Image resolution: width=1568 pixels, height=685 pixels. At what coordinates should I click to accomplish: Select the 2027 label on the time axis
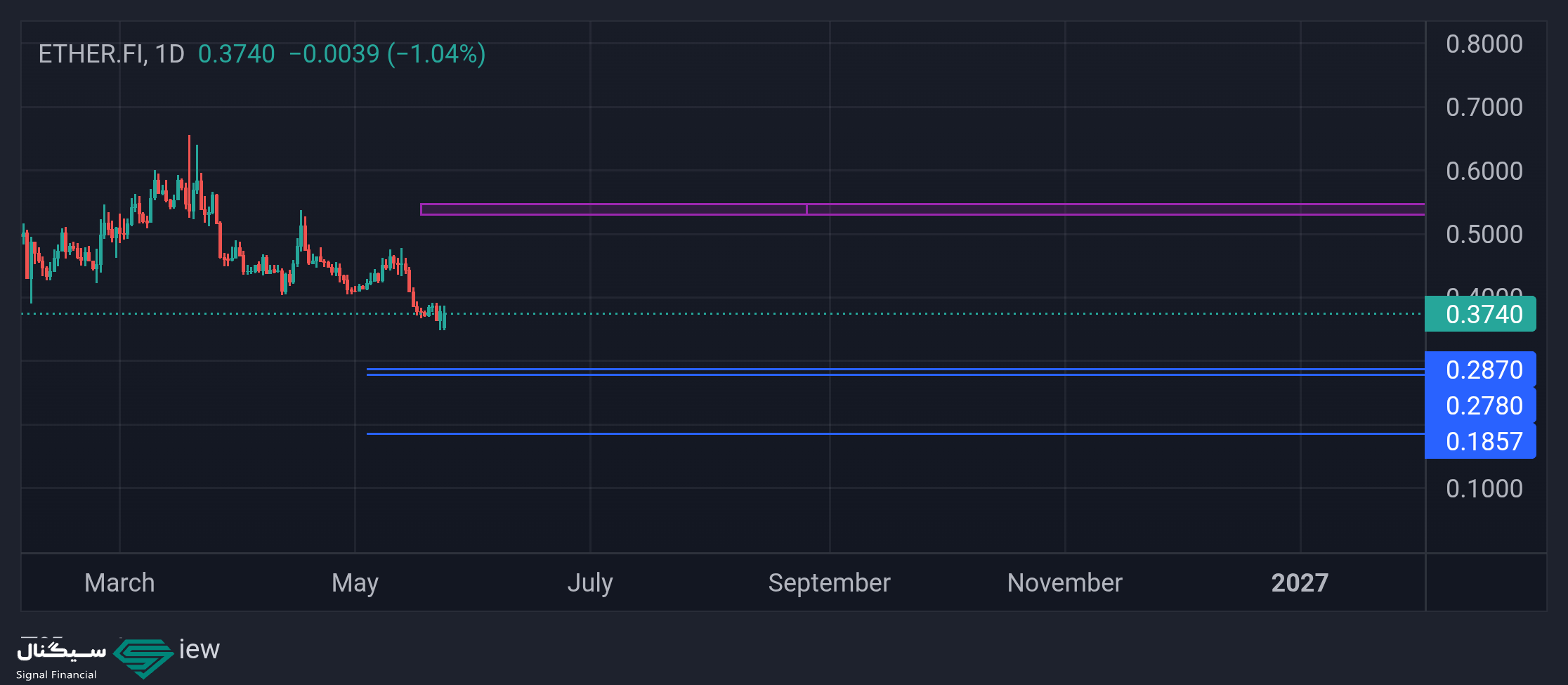(1300, 583)
